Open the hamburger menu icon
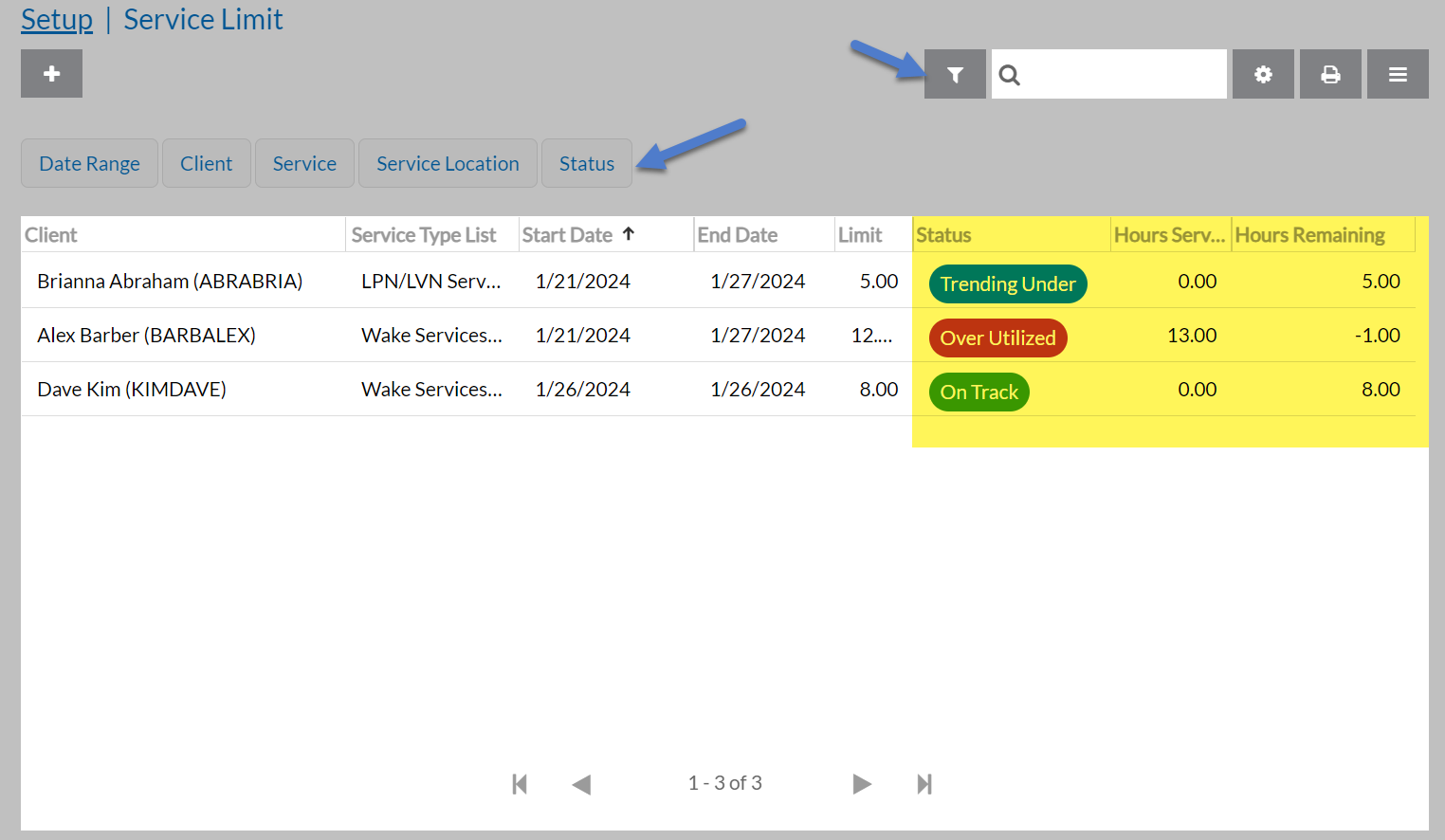This screenshot has width=1445, height=840. tap(1398, 74)
